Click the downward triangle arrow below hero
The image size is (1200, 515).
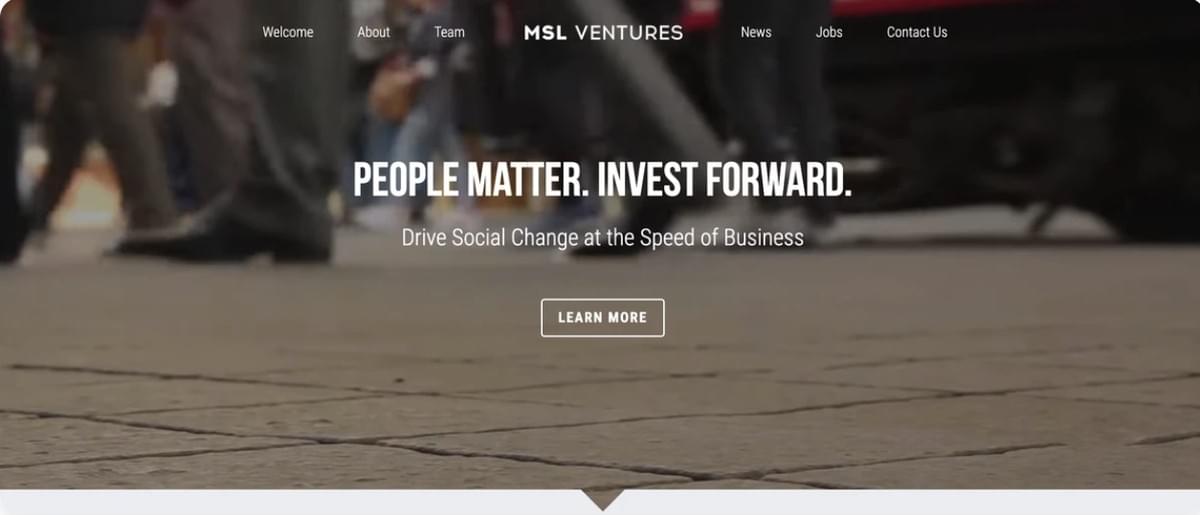click(x=602, y=500)
